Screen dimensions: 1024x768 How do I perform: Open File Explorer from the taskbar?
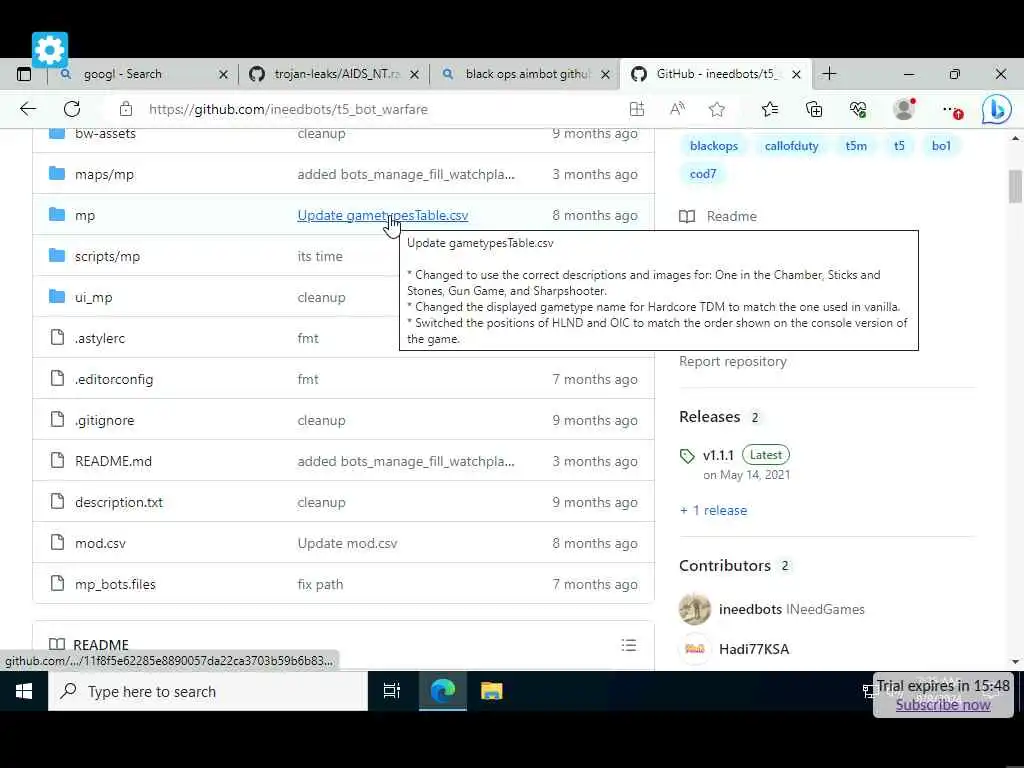pos(492,691)
